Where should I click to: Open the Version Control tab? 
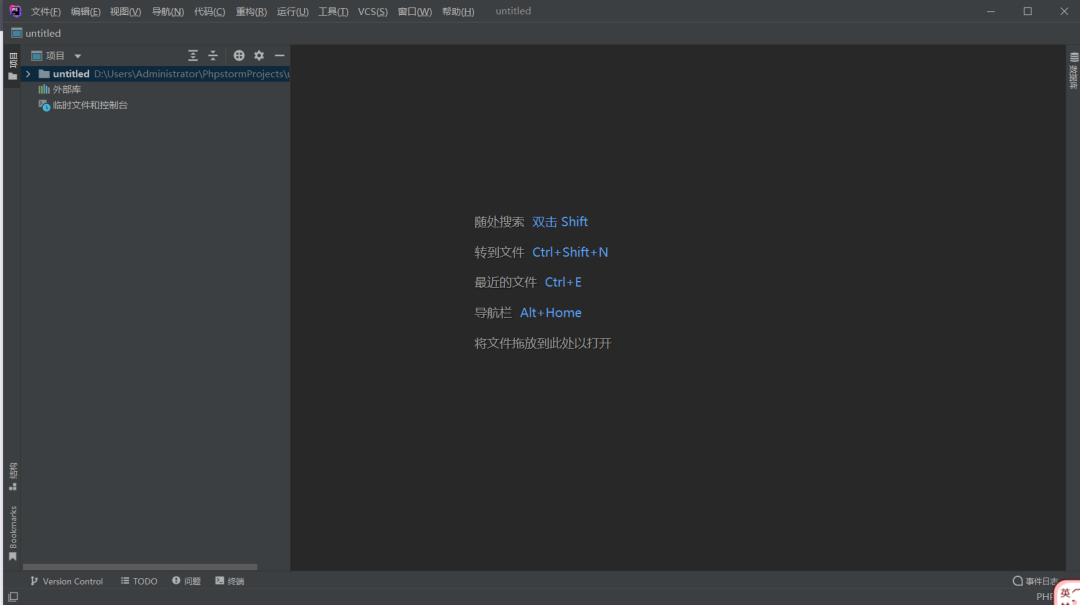coord(66,581)
